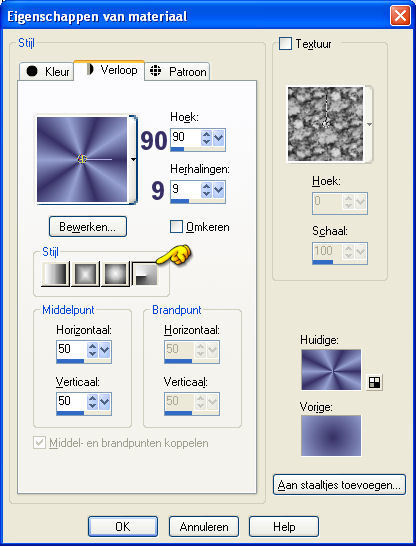Select the sunburst gradient style icon
The height and width of the screenshot is (546, 416).
coord(115,274)
